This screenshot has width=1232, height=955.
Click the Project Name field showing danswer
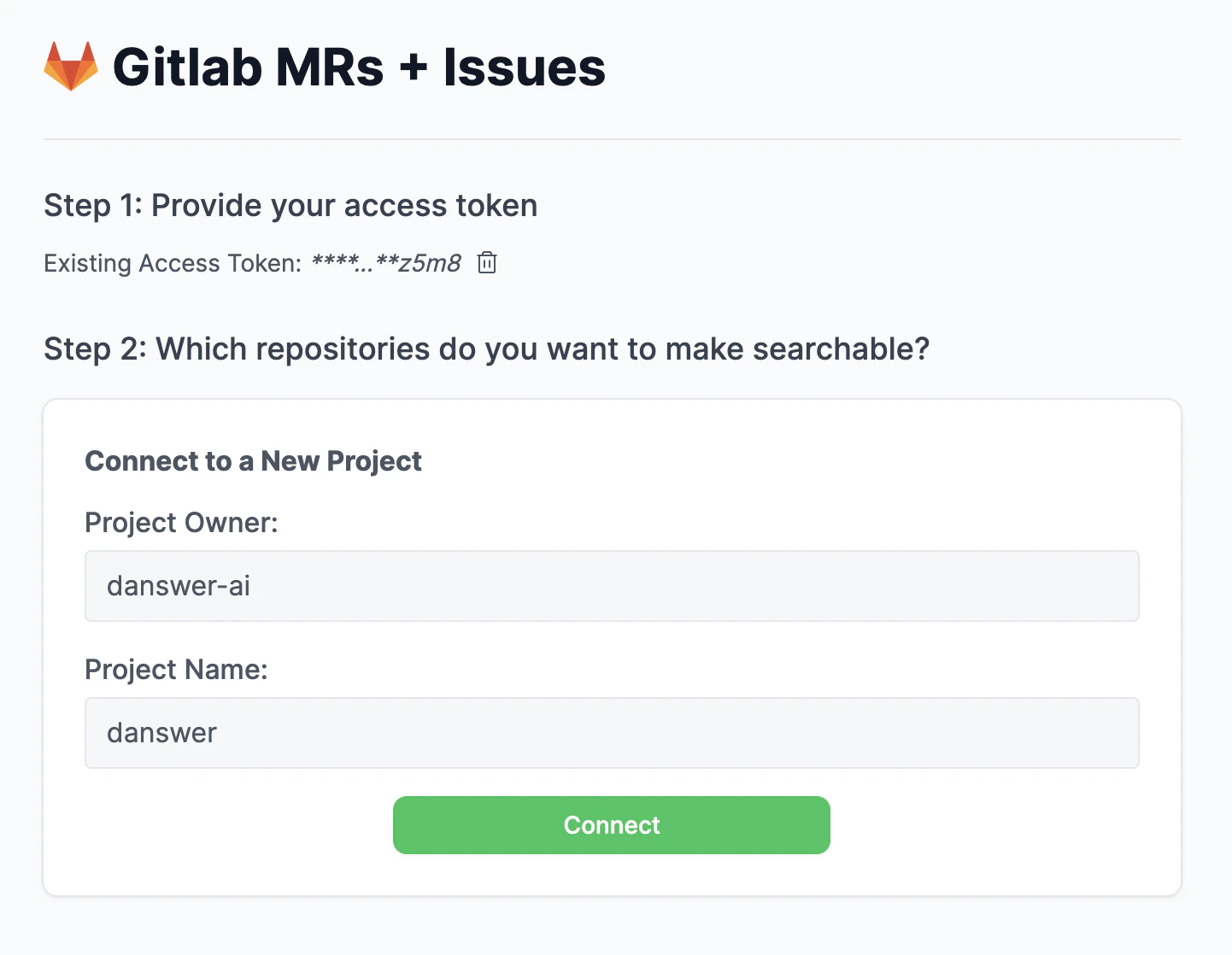[x=611, y=733]
